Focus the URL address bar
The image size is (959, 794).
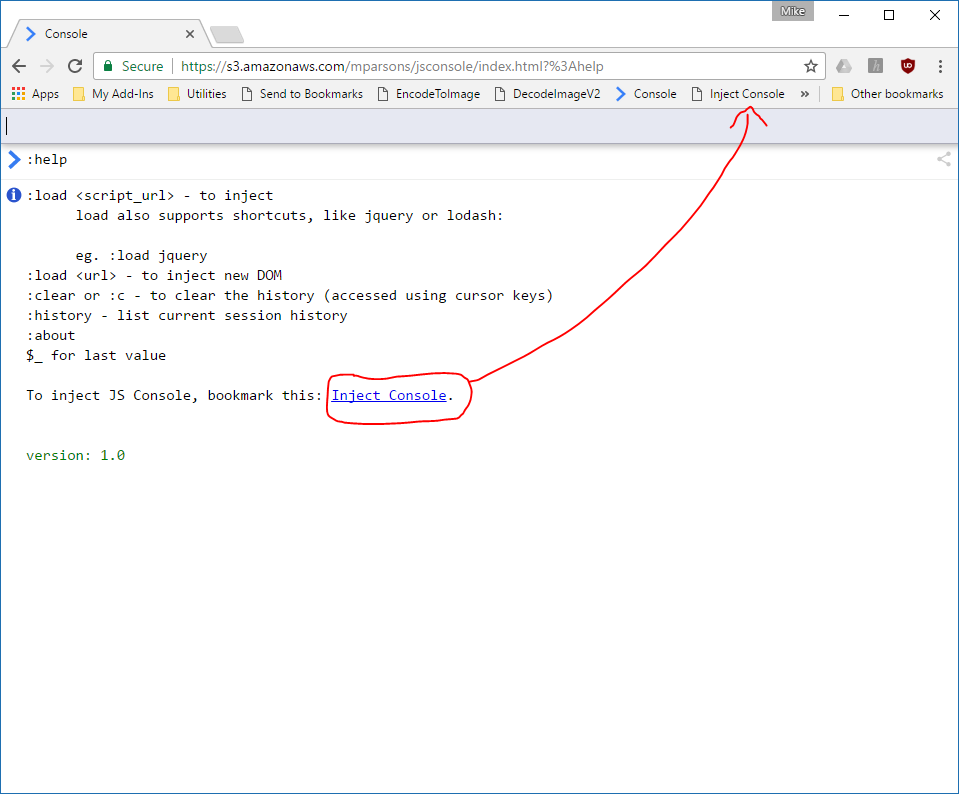coord(459,66)
